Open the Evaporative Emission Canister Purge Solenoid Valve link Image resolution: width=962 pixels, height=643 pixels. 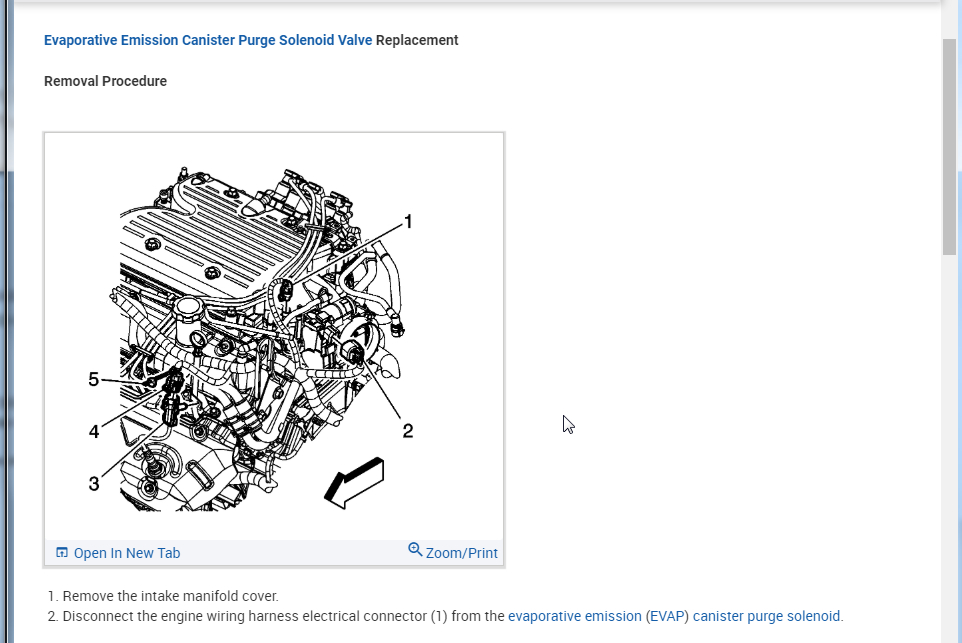click(x=208, y=40)
